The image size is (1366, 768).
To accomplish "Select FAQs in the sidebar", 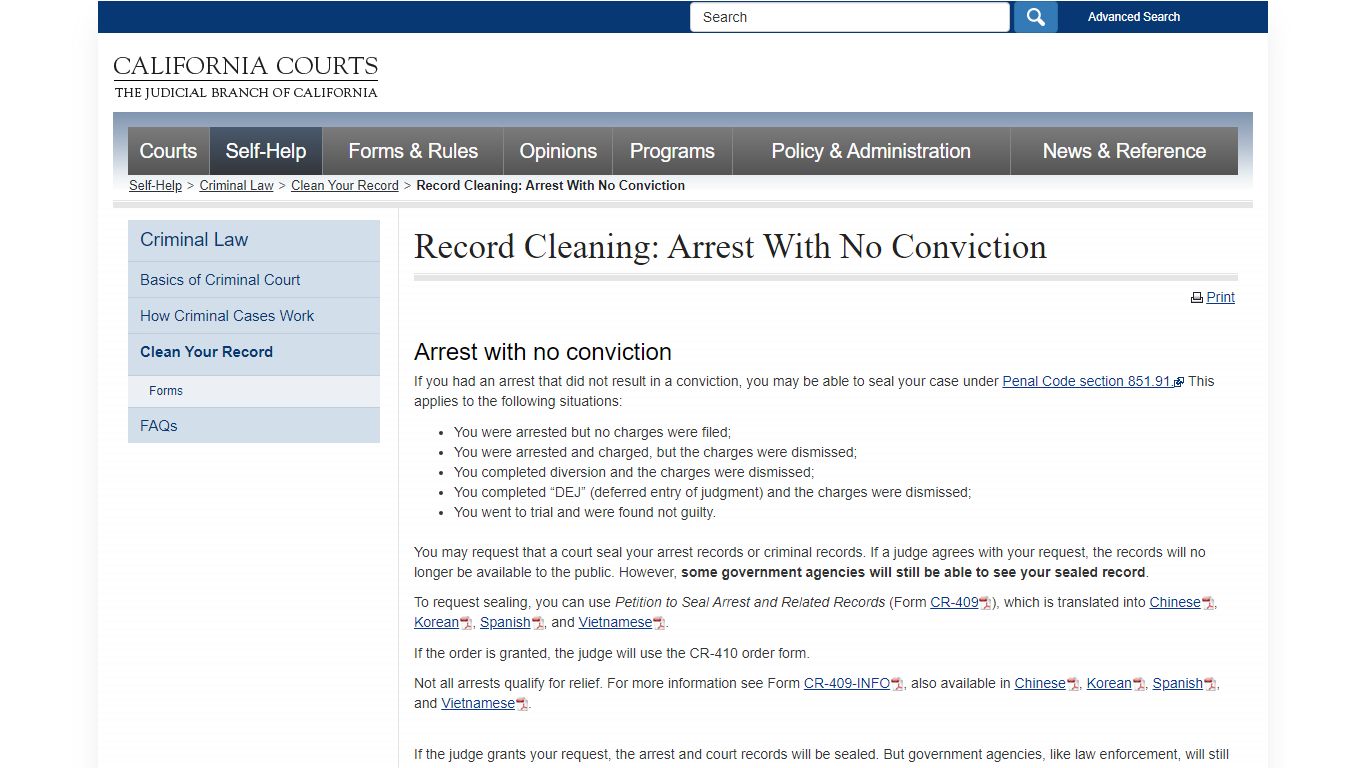I will pyautogui.click(x=157, y=425).
